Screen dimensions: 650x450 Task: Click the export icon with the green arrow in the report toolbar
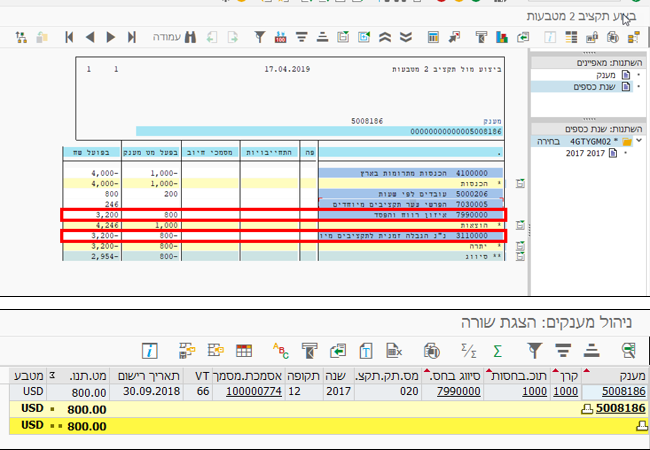(x=523, y=37)
